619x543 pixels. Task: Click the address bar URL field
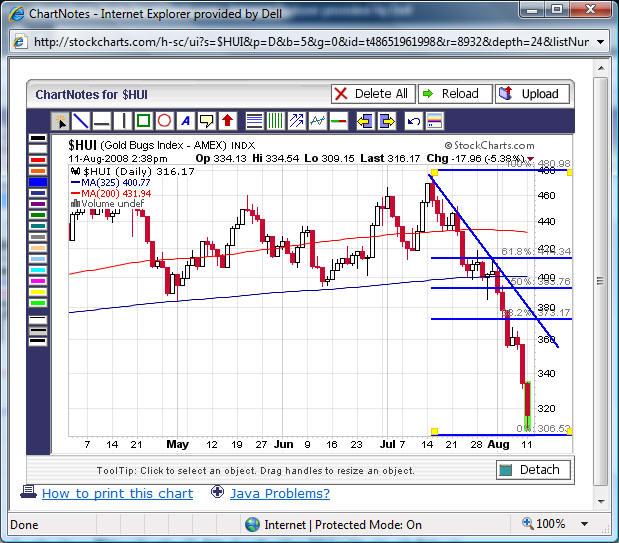[311, 42]
